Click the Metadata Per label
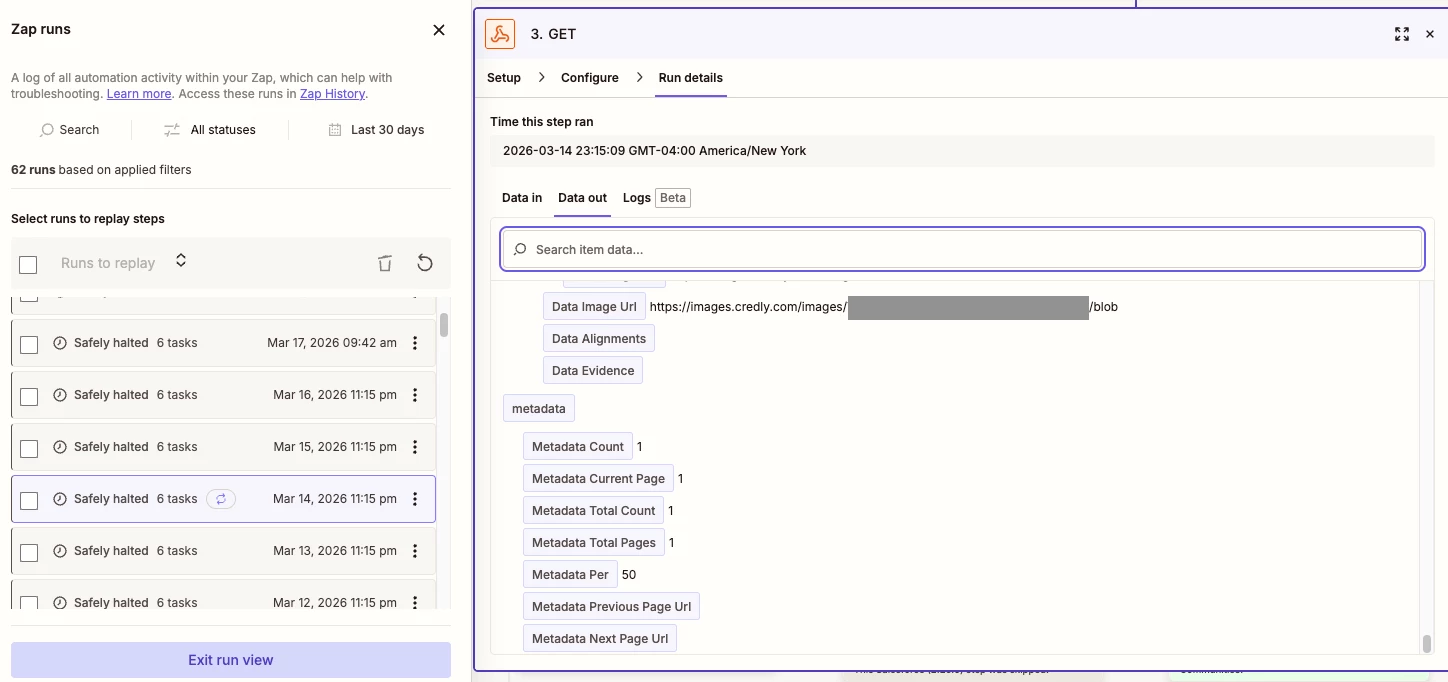Screen dimensions: 1448x682 point(570,575)
